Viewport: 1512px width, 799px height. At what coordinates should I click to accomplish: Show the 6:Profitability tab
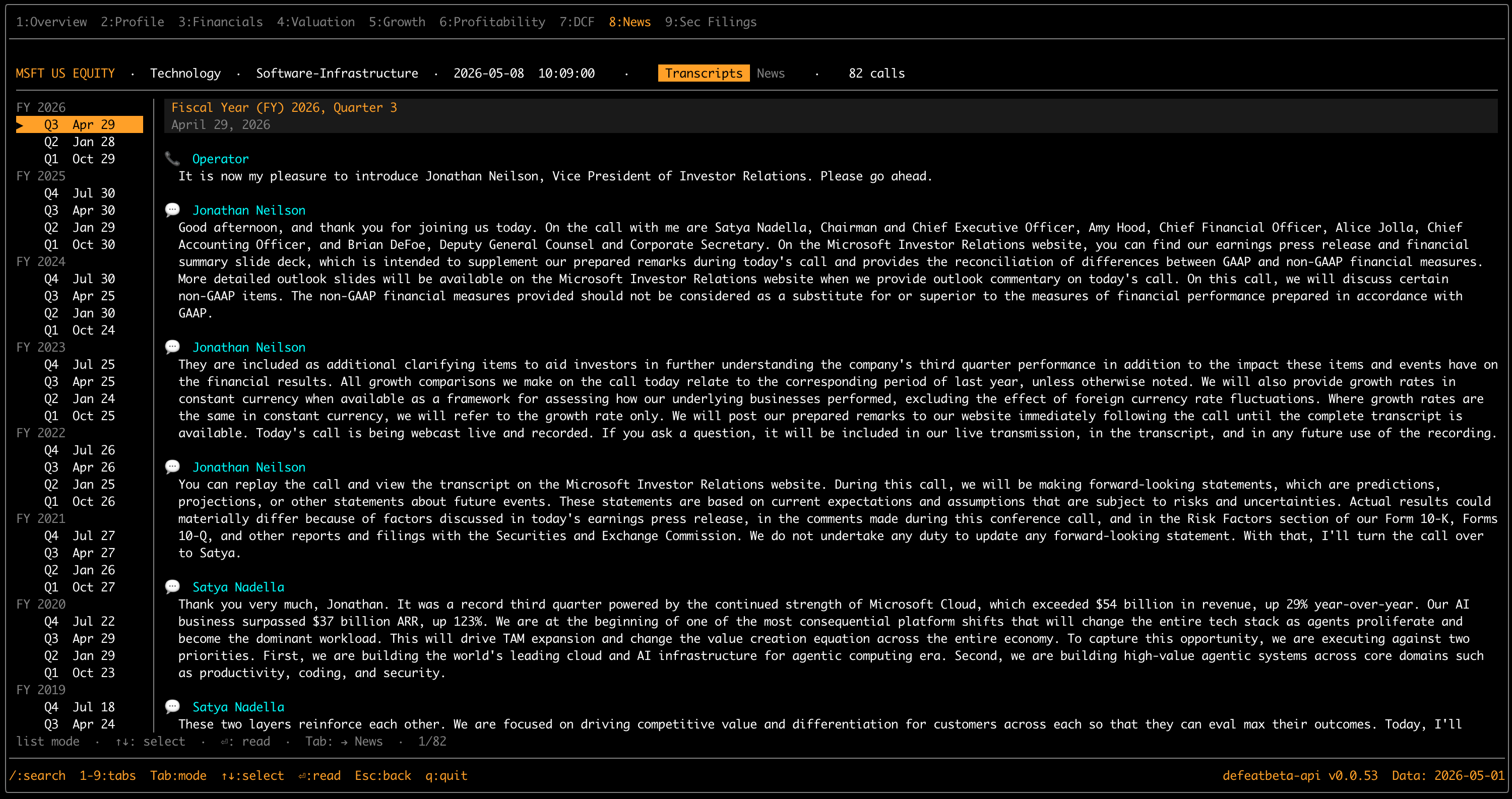click(492, 22)
